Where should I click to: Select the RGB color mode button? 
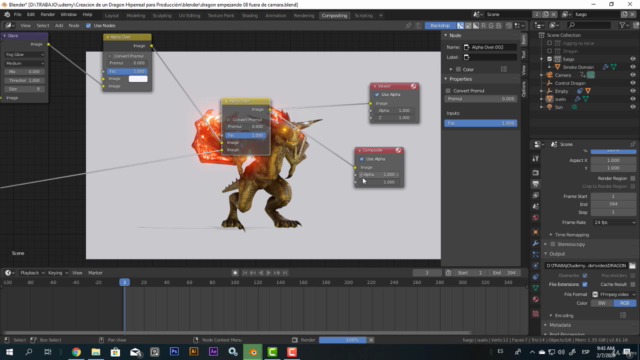pyautogui.click(x=624, y=303)
